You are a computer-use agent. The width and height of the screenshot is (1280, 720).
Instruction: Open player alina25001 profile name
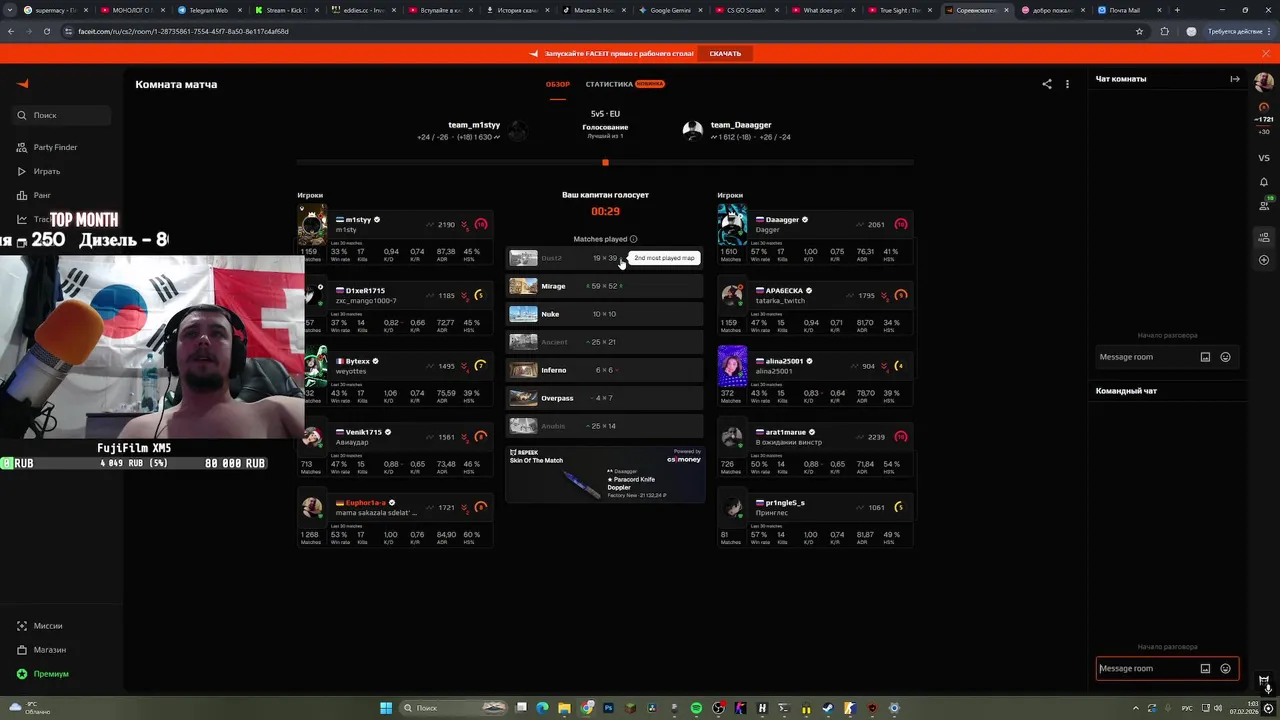click(x=784, y=361)
